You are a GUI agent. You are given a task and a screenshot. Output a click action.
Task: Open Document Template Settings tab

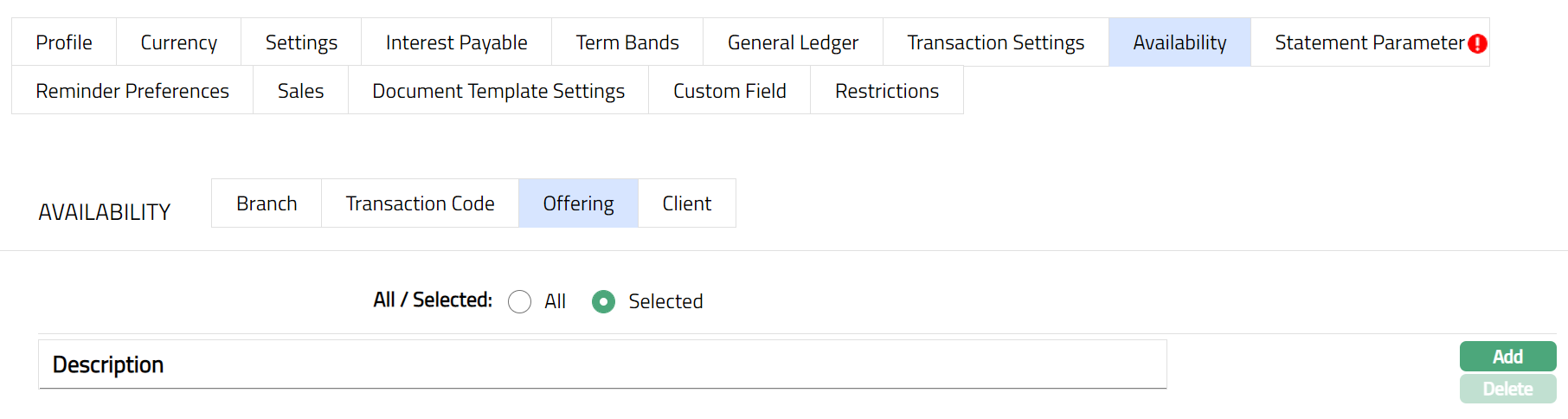[498, 91]
